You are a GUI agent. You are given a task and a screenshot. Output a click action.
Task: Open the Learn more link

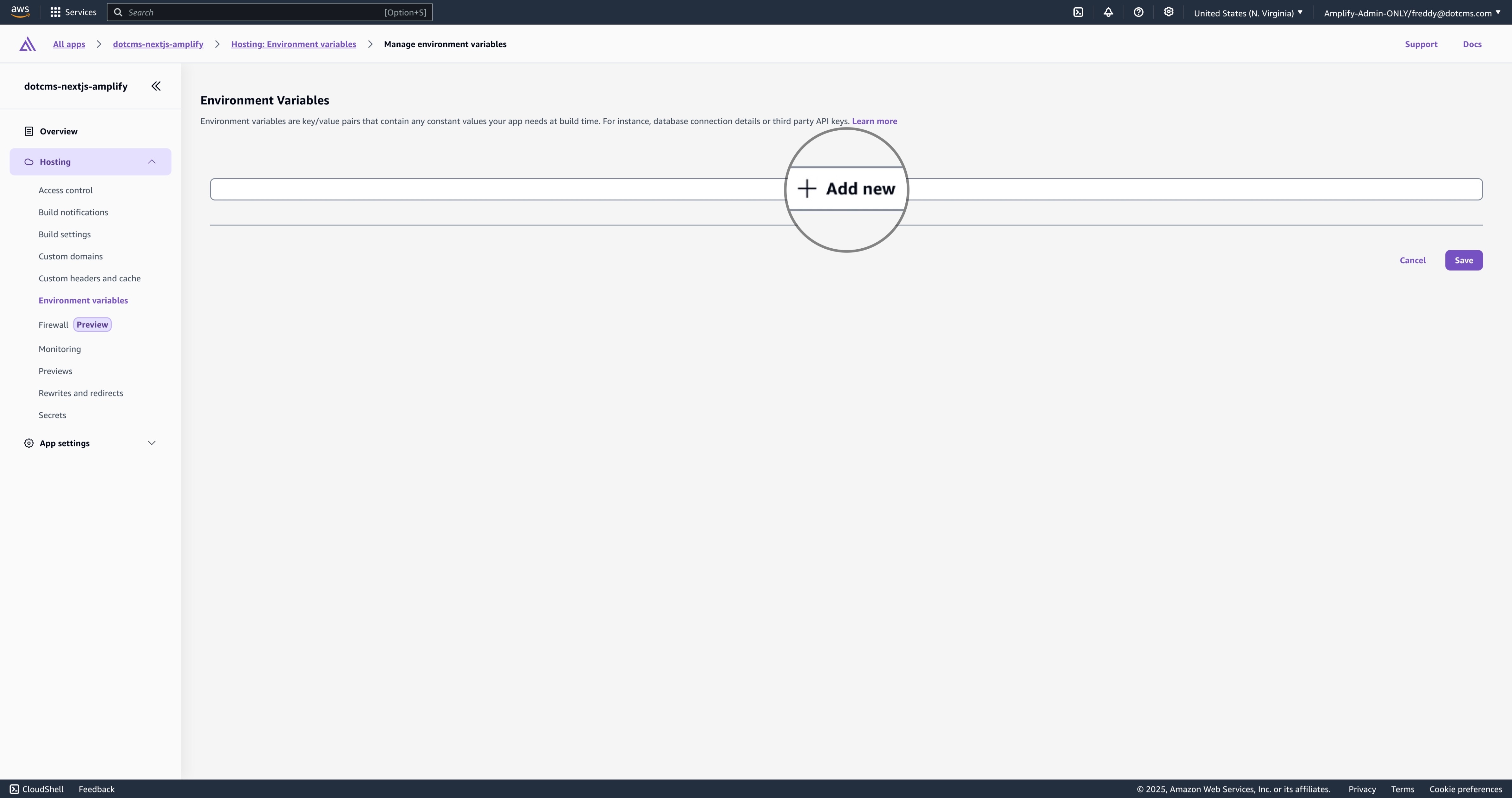pyautogui.click(x=874, y=121)
